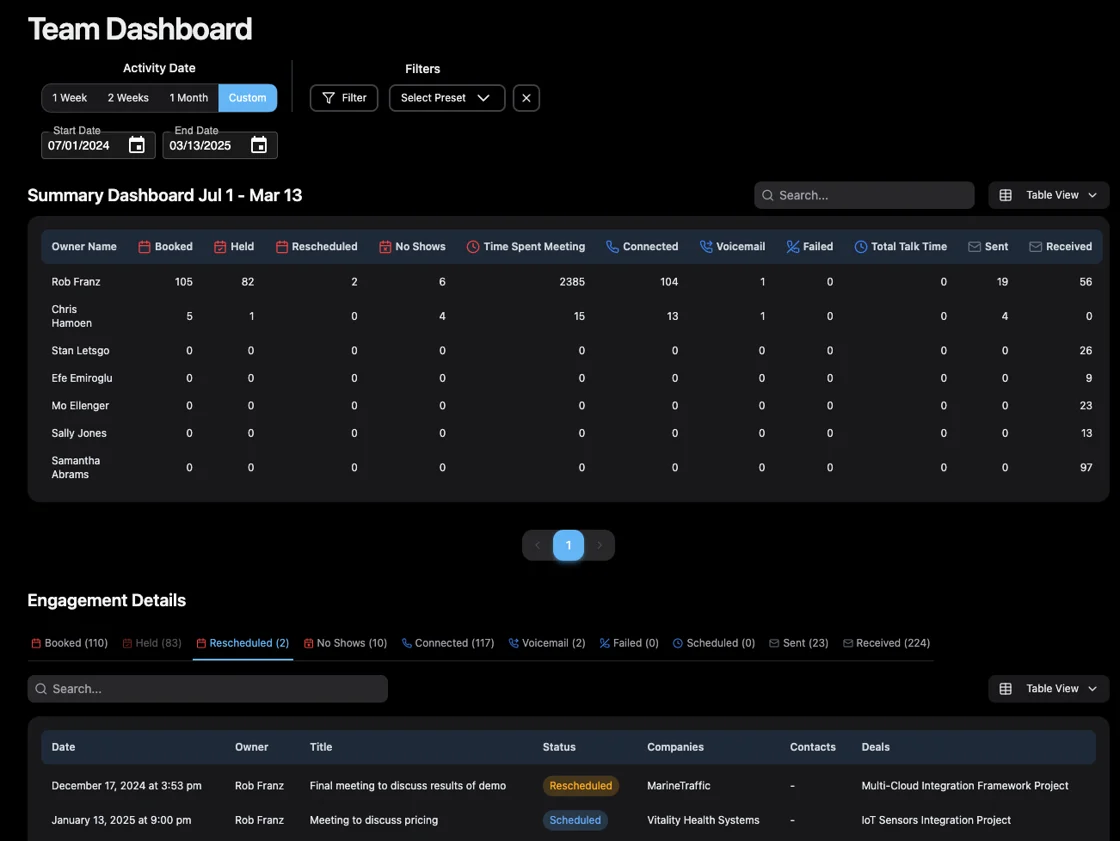Click the next page arrow below the Summary table

tap(599, 545)
